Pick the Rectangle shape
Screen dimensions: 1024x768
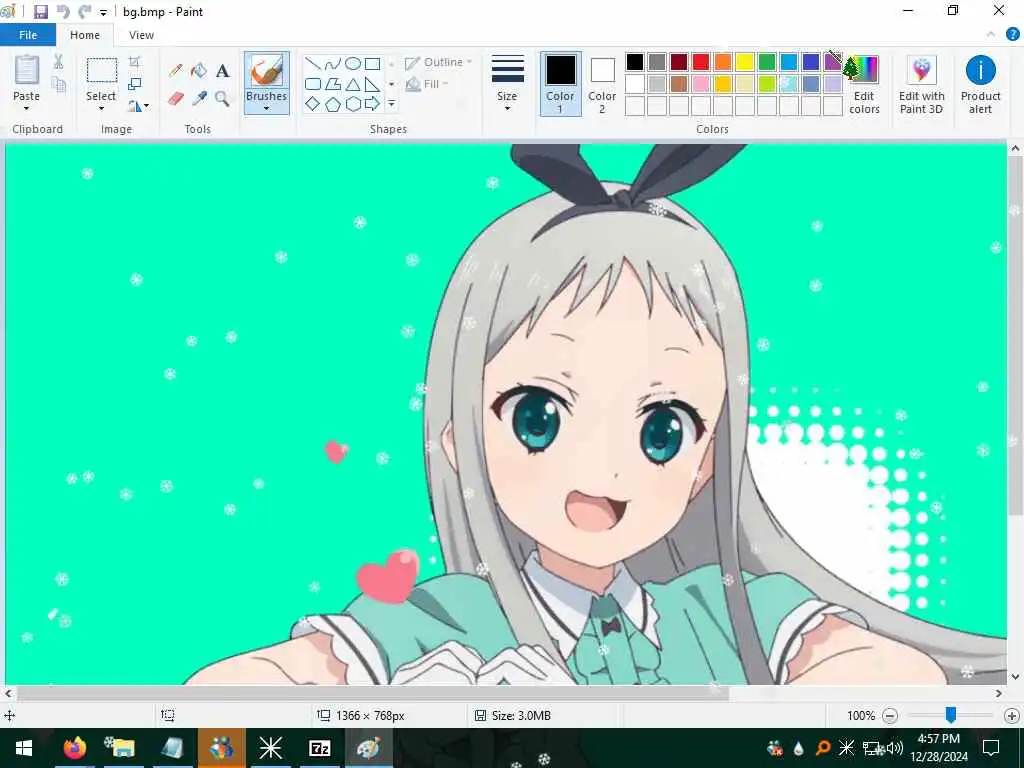372,63
